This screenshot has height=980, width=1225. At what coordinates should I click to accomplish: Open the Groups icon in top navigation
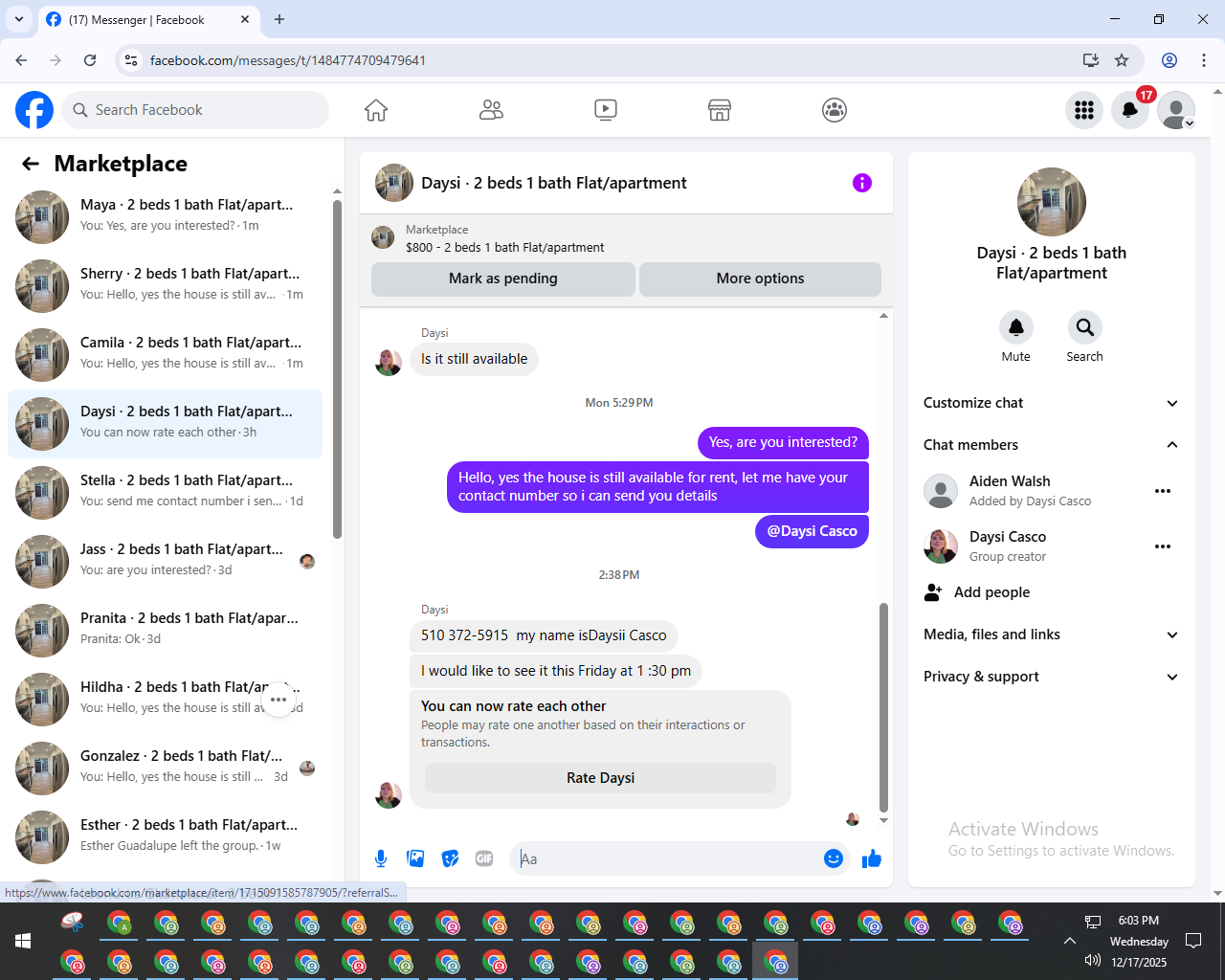point(835,110)
